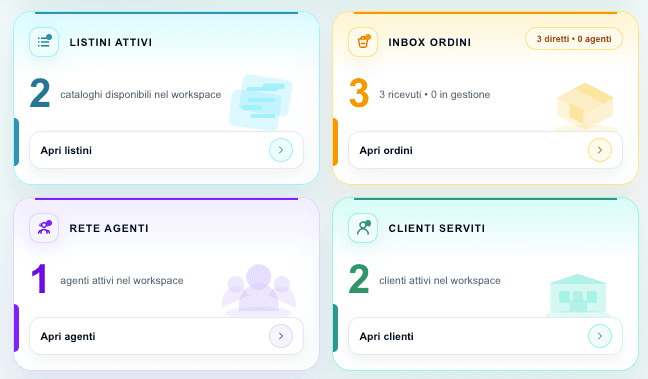Click the arrow circle in Apri clienti
The height and width of the screenshot is (379, 648).
pos(600,336)
